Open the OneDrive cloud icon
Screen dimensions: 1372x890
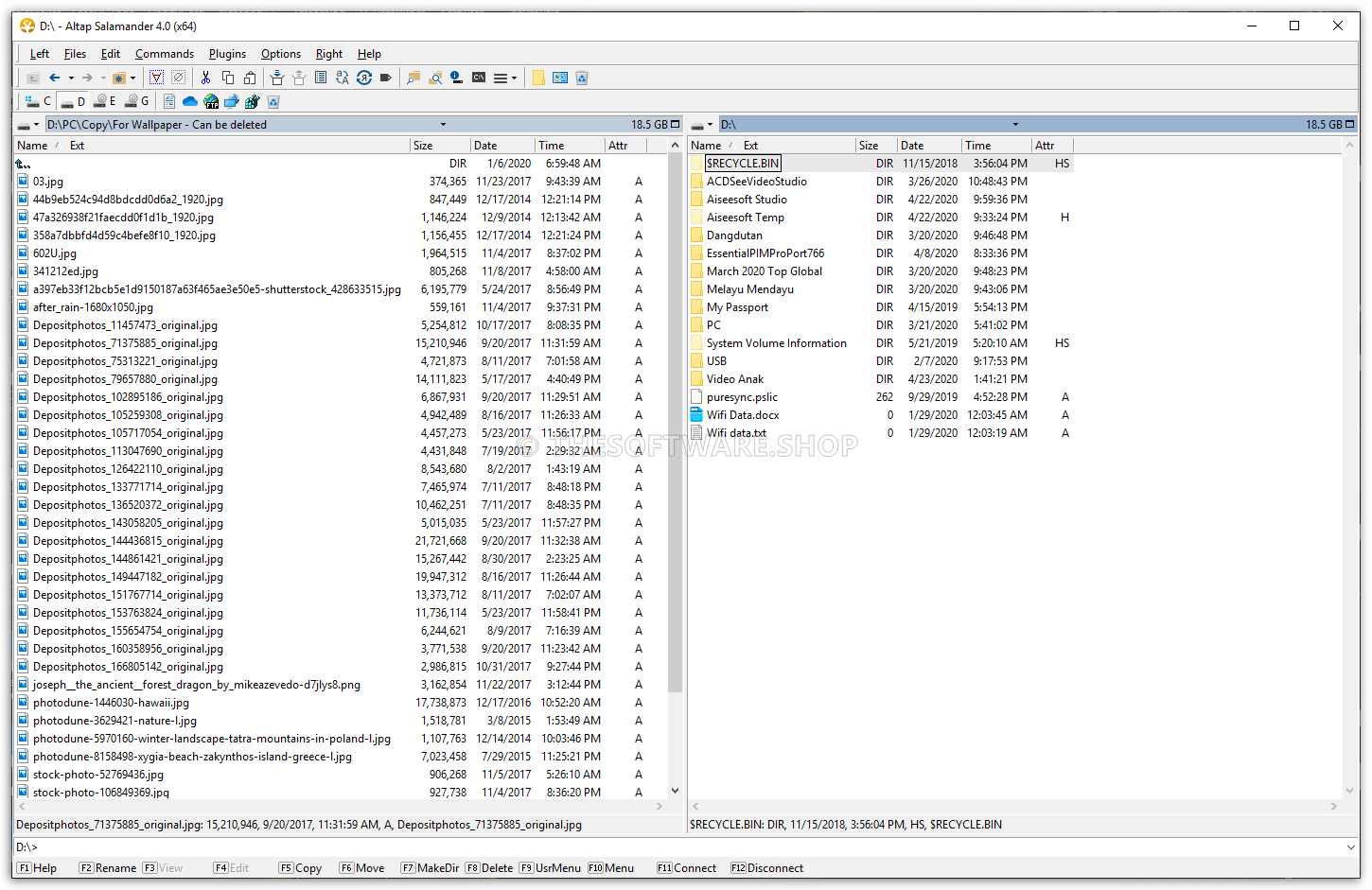tap(190, 101)
